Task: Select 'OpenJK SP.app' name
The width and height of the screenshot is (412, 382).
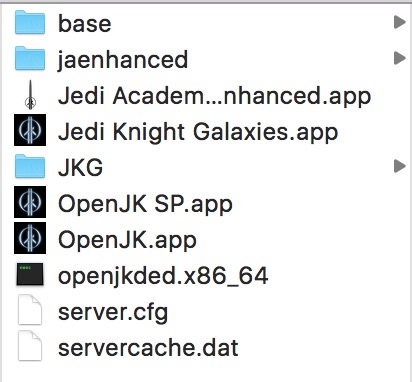Action: [145, 204]
